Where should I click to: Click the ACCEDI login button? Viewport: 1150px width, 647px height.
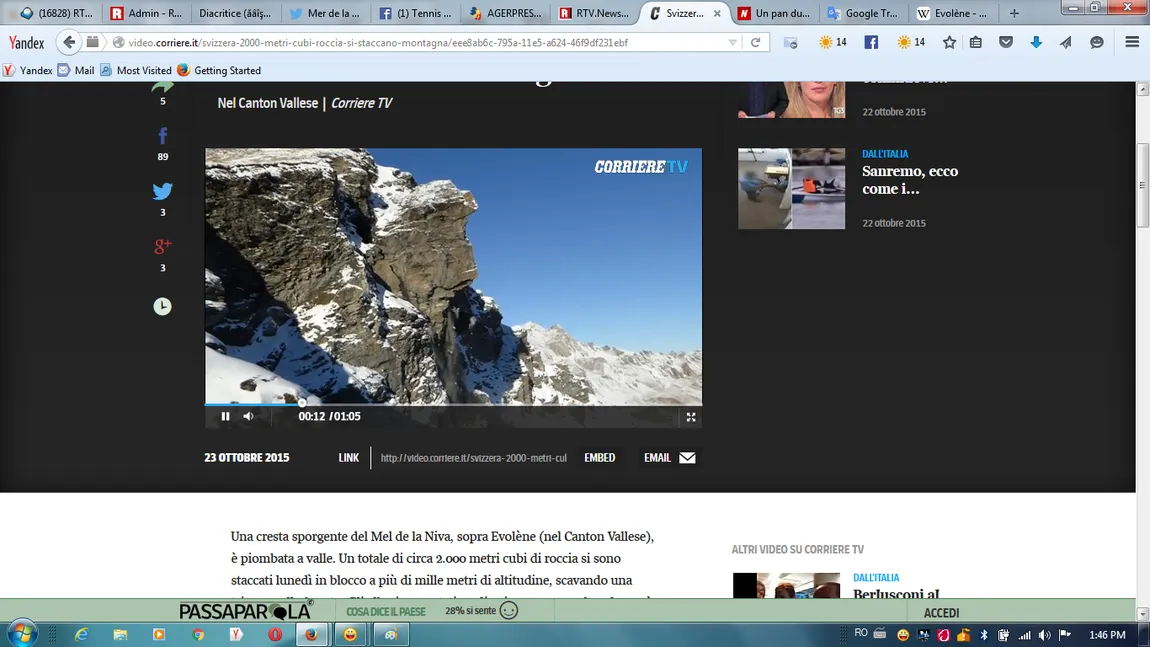[941, 613]
